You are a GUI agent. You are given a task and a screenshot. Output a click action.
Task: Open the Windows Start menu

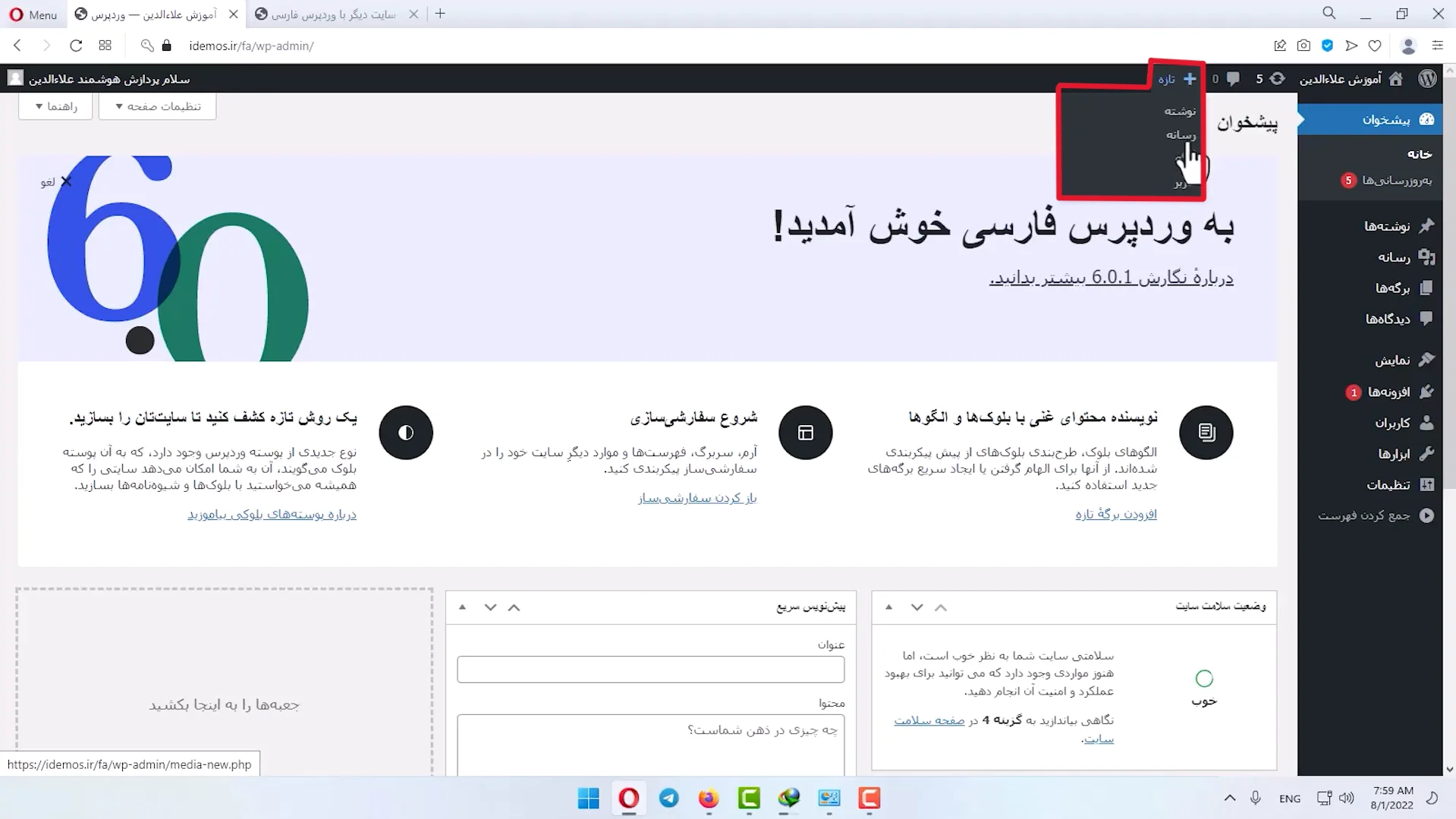click(x=588, y=798)
